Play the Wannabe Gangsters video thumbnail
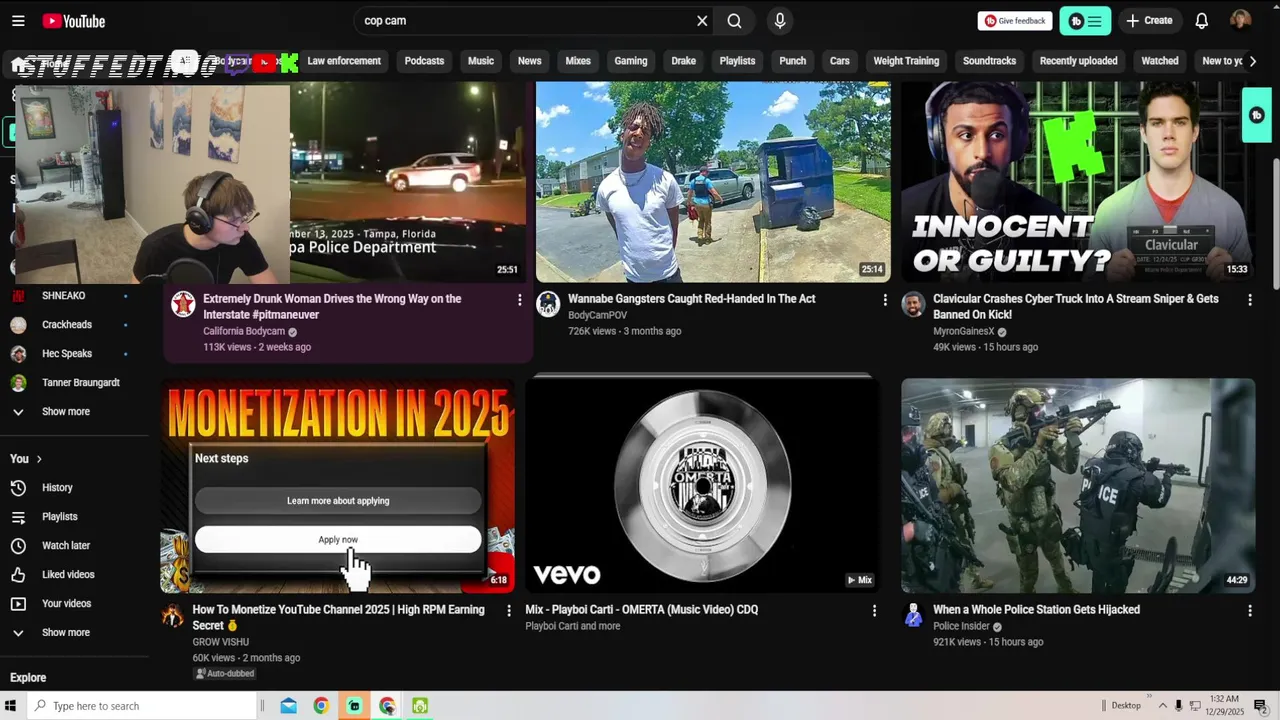Viewport: 1280px width, 720px height. click(713, 182)
